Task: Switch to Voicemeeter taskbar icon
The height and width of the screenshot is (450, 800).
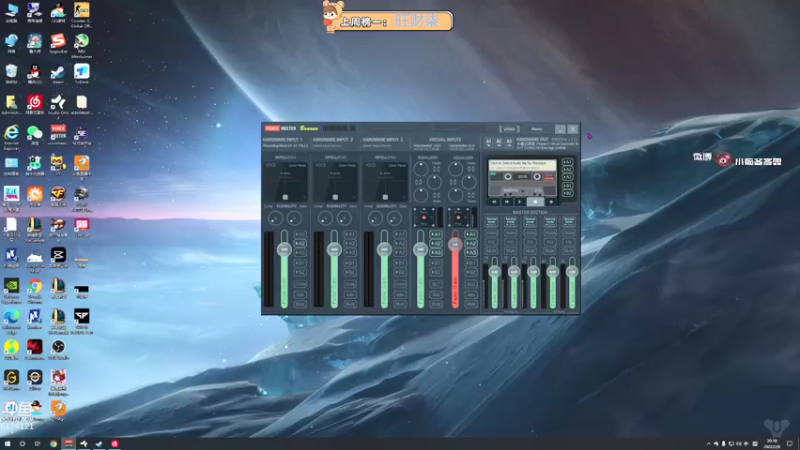Action: [x=68, y=444]
